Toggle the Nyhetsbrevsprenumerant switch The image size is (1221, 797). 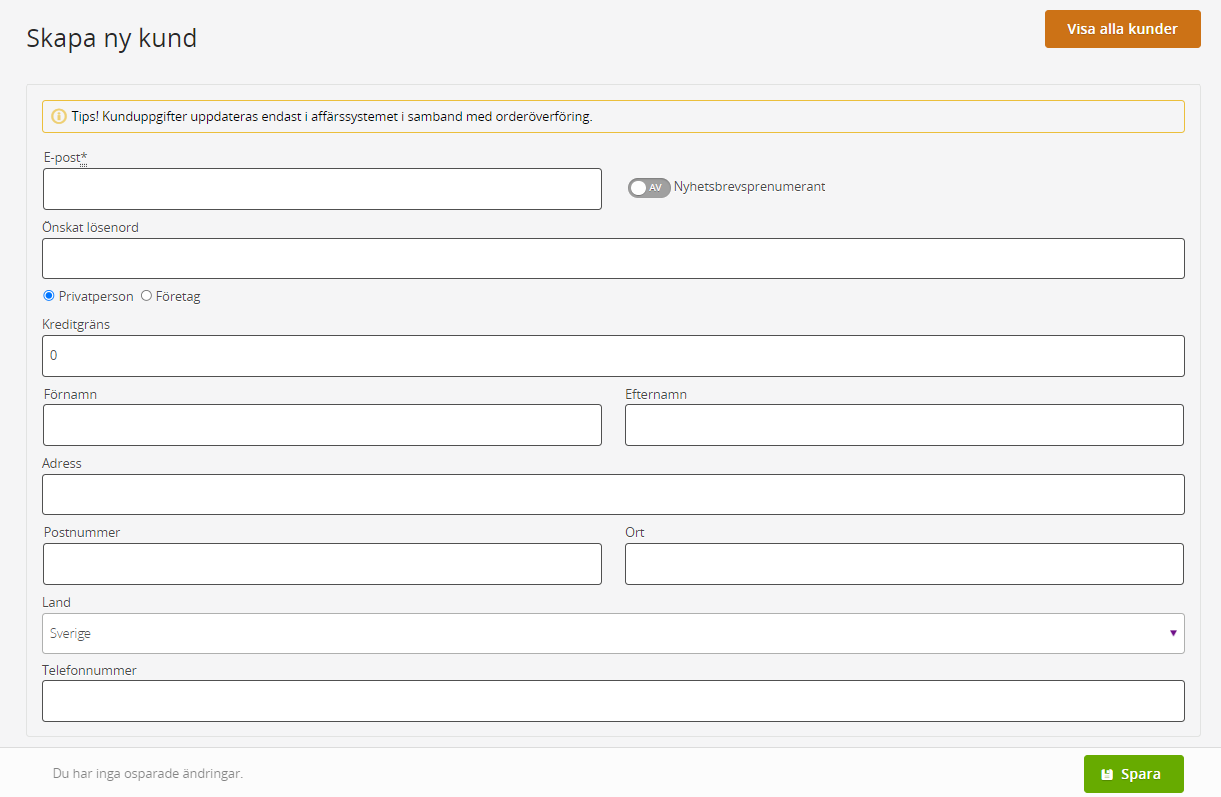coord(649,187)
